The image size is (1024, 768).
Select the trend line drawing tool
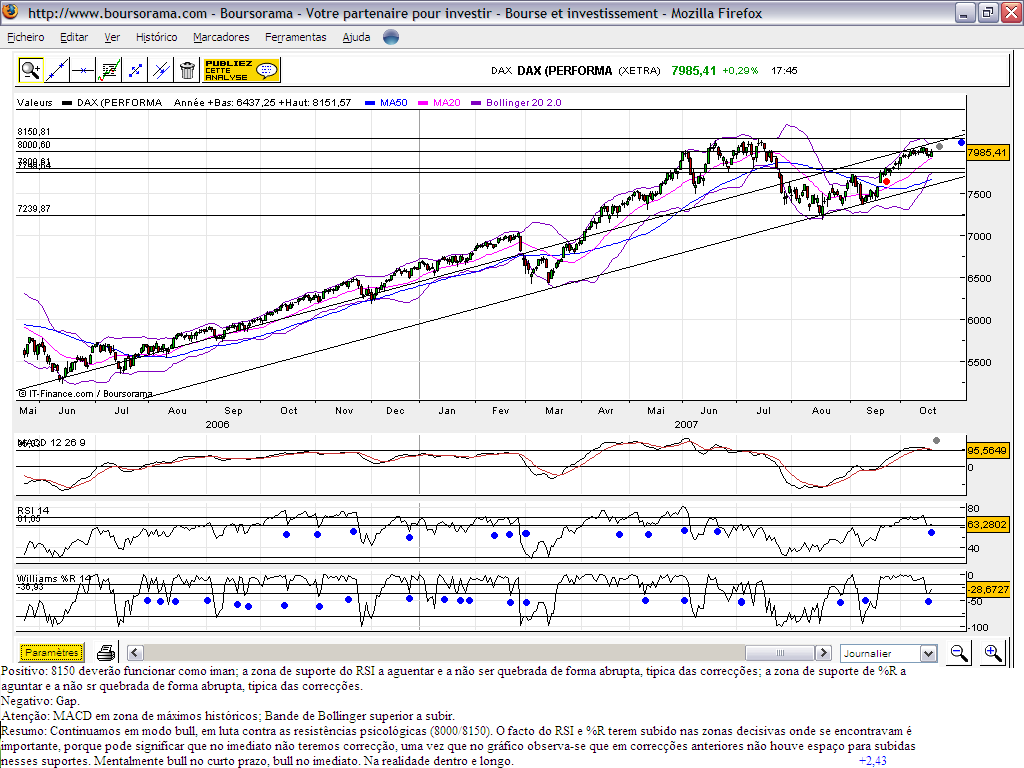(x=57, y=70)
